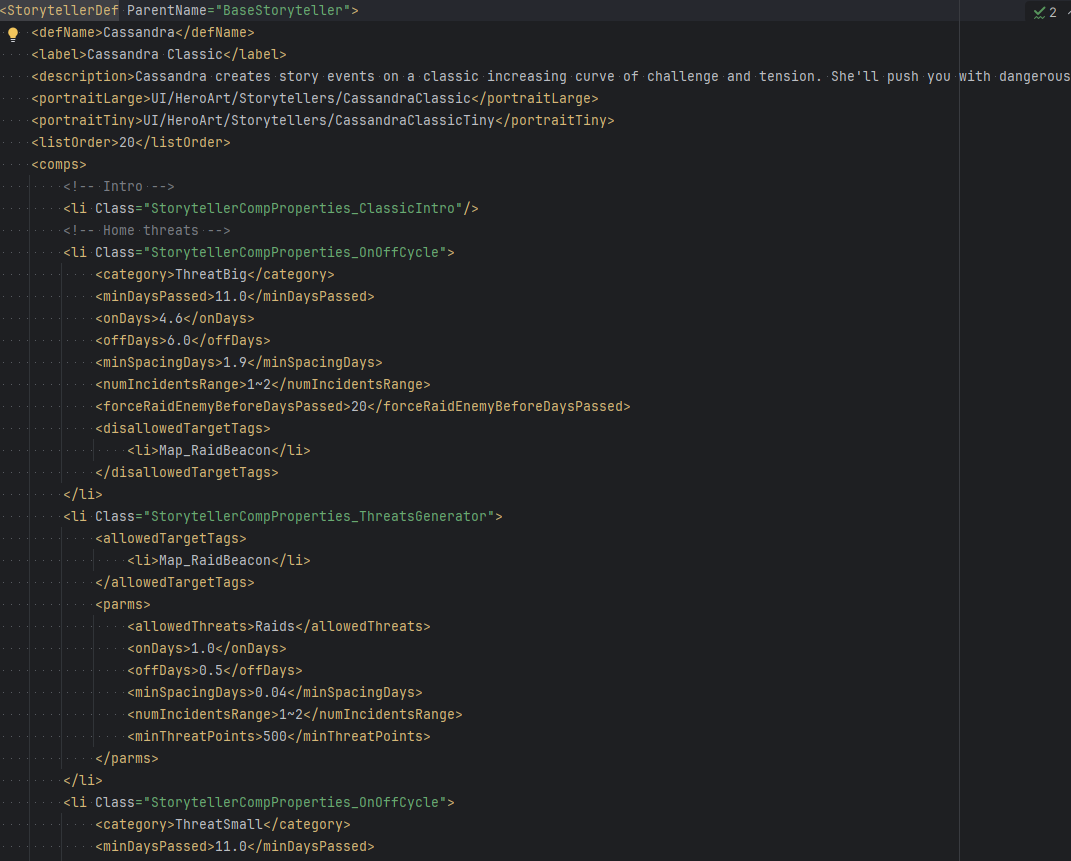1071x861 pixels.
Task: Click the closing disallowedTargetTags tag
Action: pyautogui.click(x=187, y=472)
